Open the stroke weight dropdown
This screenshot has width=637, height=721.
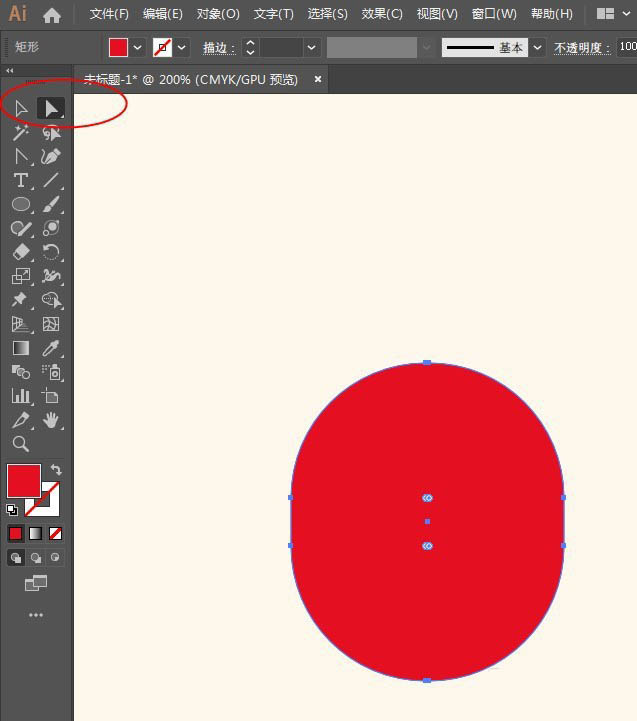point(311,47)
